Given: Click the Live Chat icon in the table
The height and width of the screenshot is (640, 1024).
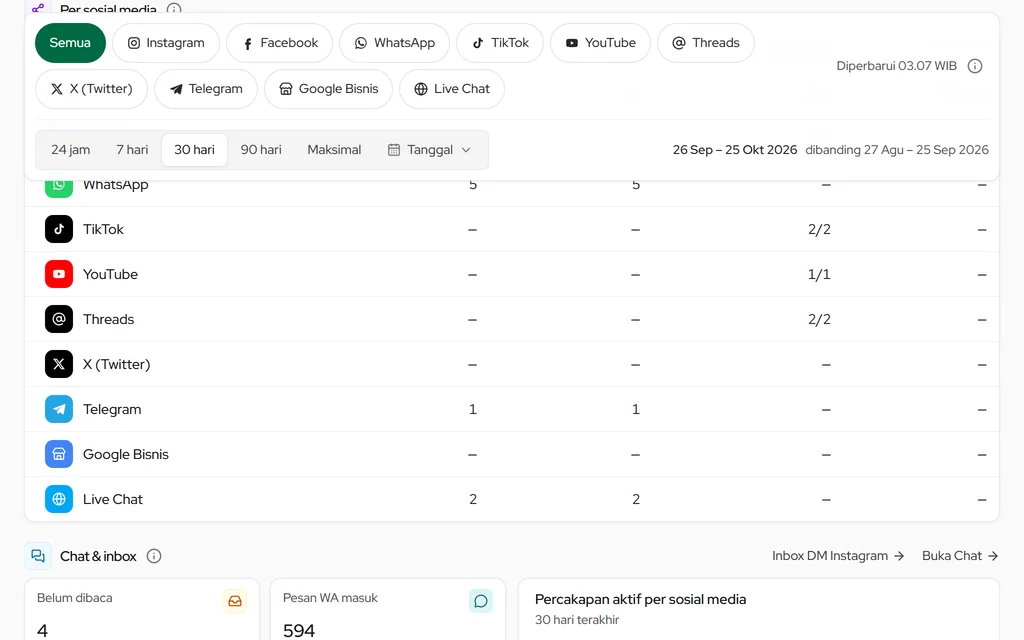Looking at the screenshot, I should pos(59,500).
